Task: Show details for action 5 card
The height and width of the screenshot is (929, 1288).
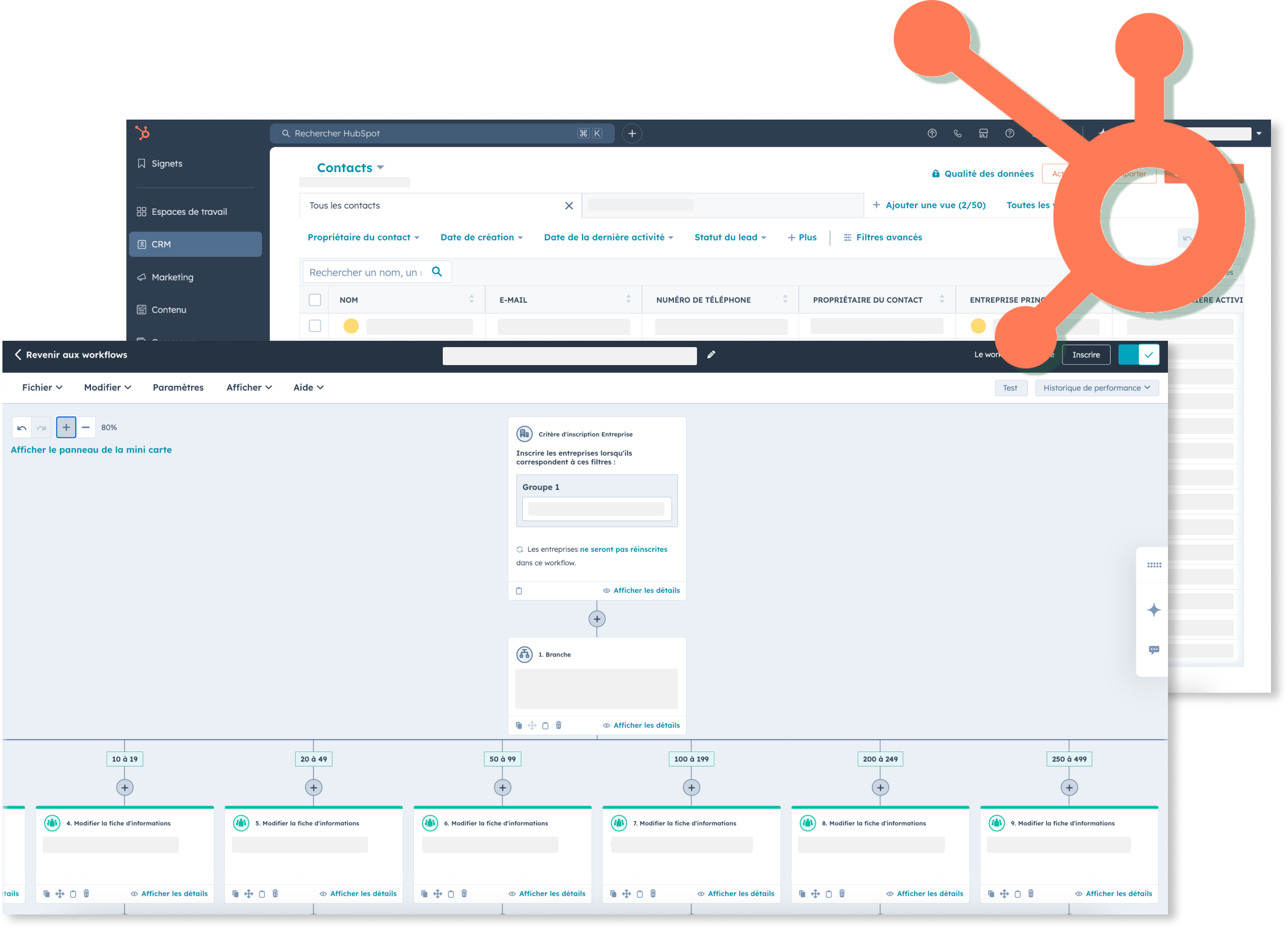Action: (x=358, y=894)
